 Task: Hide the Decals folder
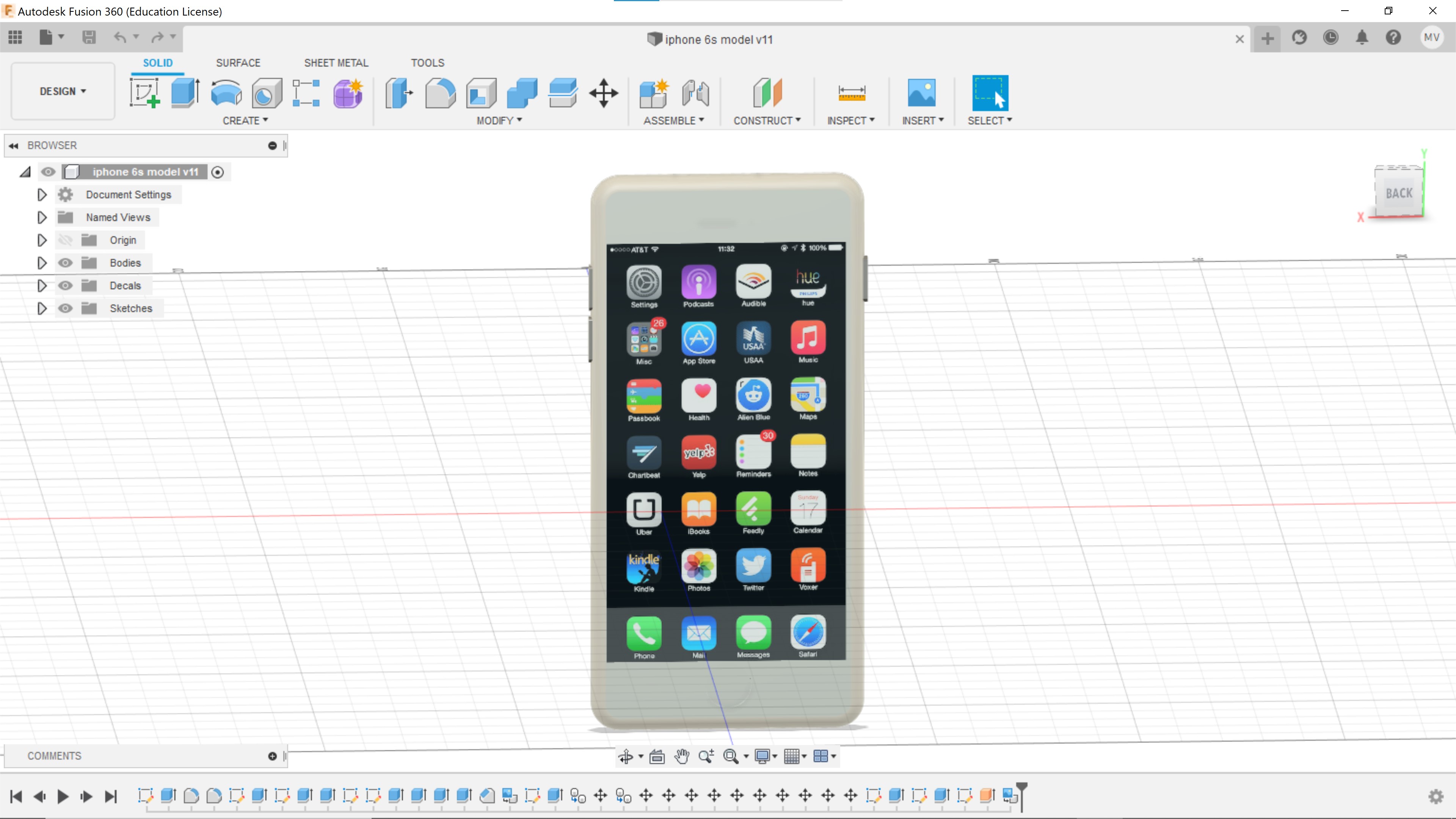click(66, 286)
